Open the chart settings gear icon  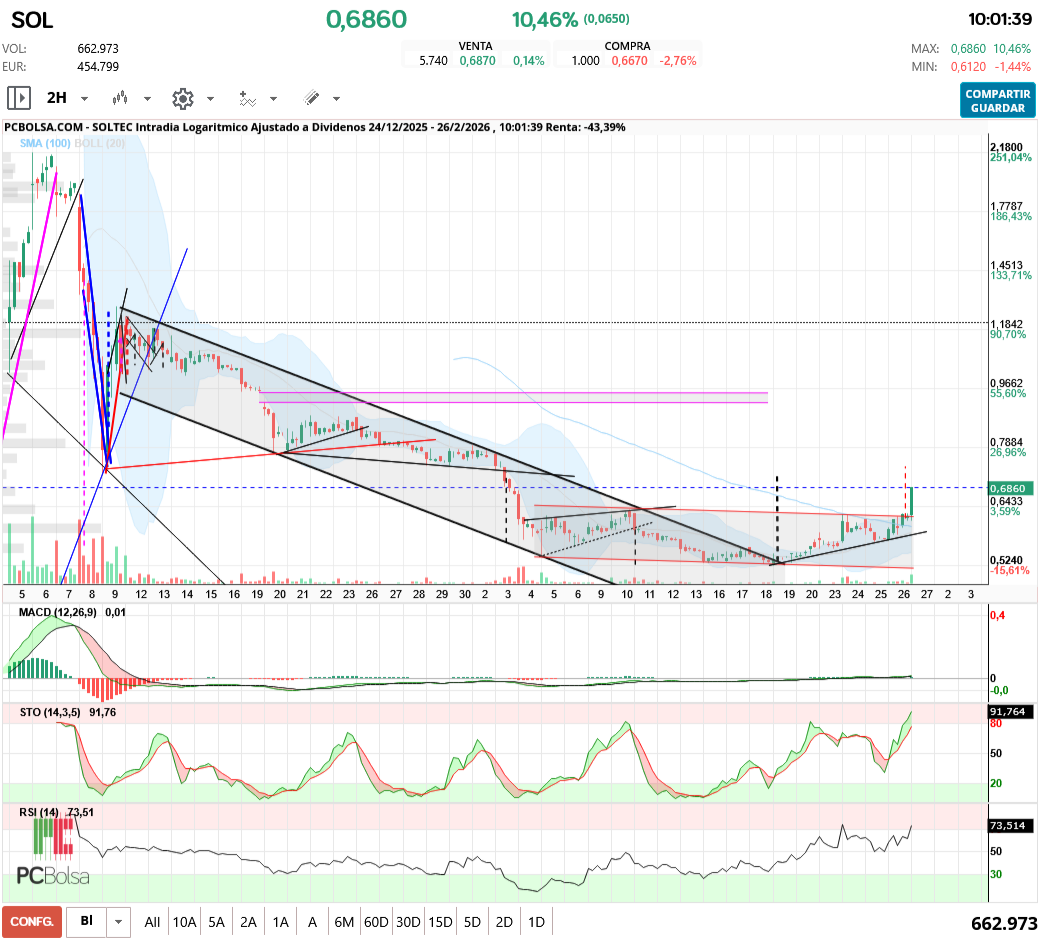pos(182,98)
